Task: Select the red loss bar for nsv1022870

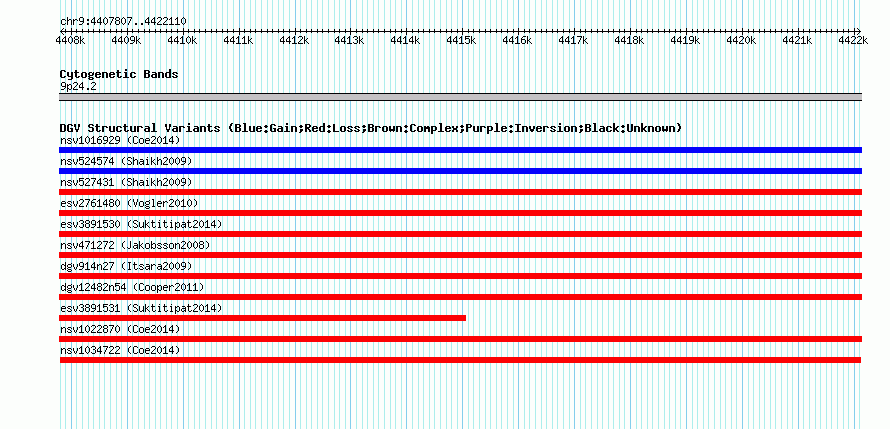Action: point(460,339)
